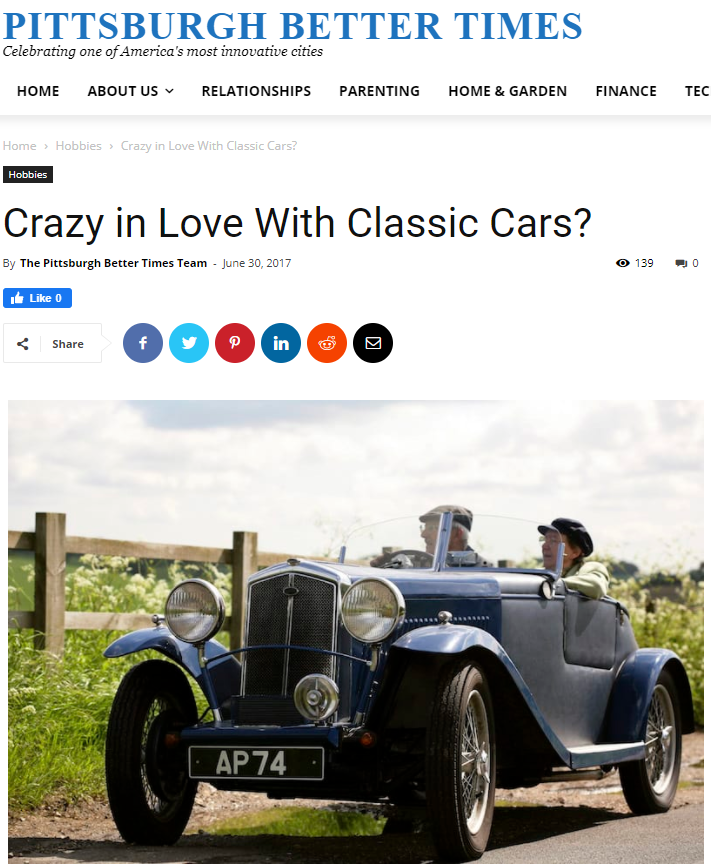Share article on Facebook round icon
Screen dimensions: 711x865
coord(143,343)
